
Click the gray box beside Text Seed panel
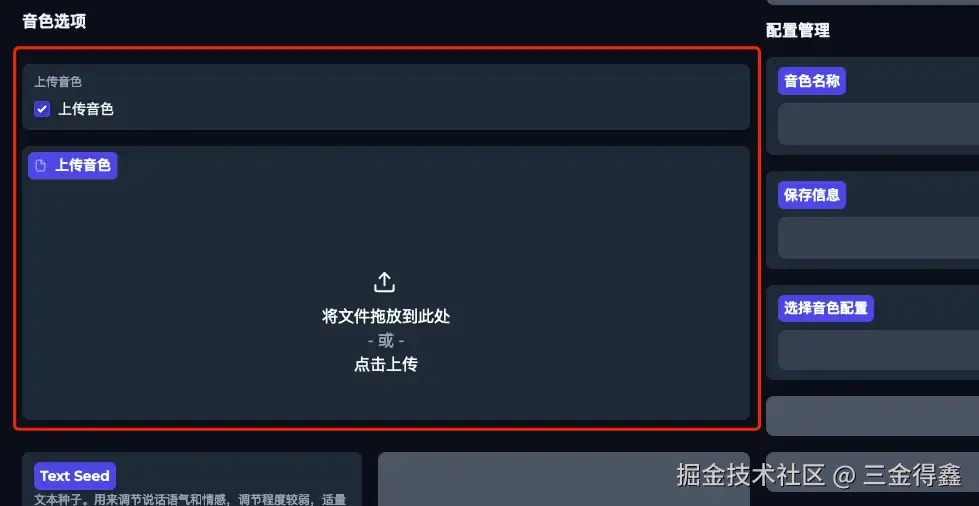click(x=564, y=479)
